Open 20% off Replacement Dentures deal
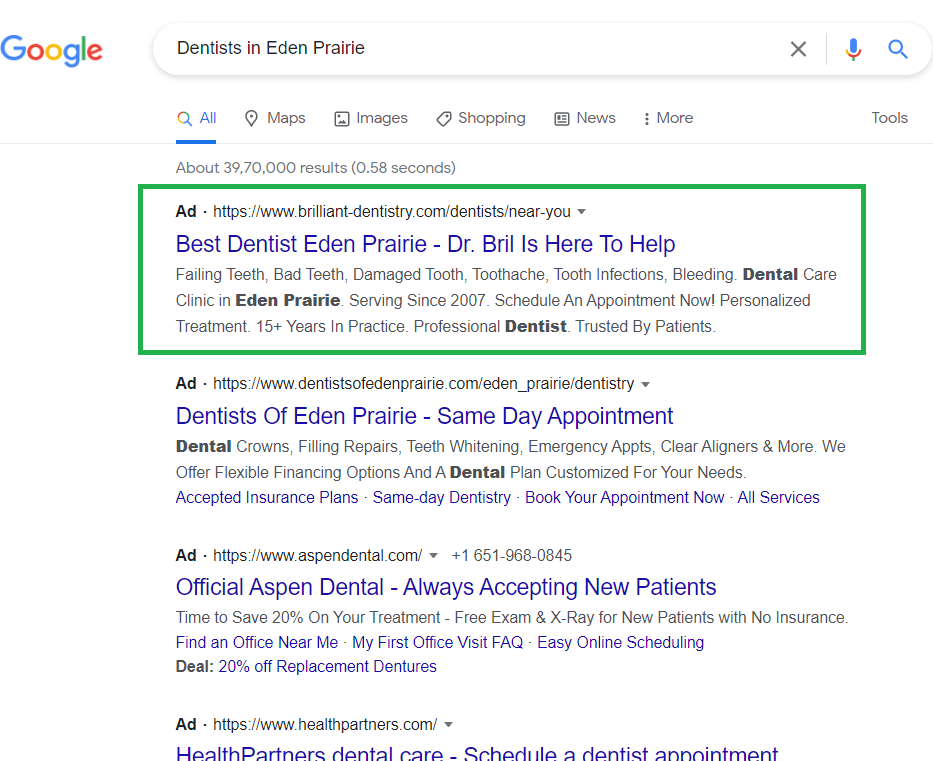The width and height of the screenshot is (933, 761). coord(327,666)
